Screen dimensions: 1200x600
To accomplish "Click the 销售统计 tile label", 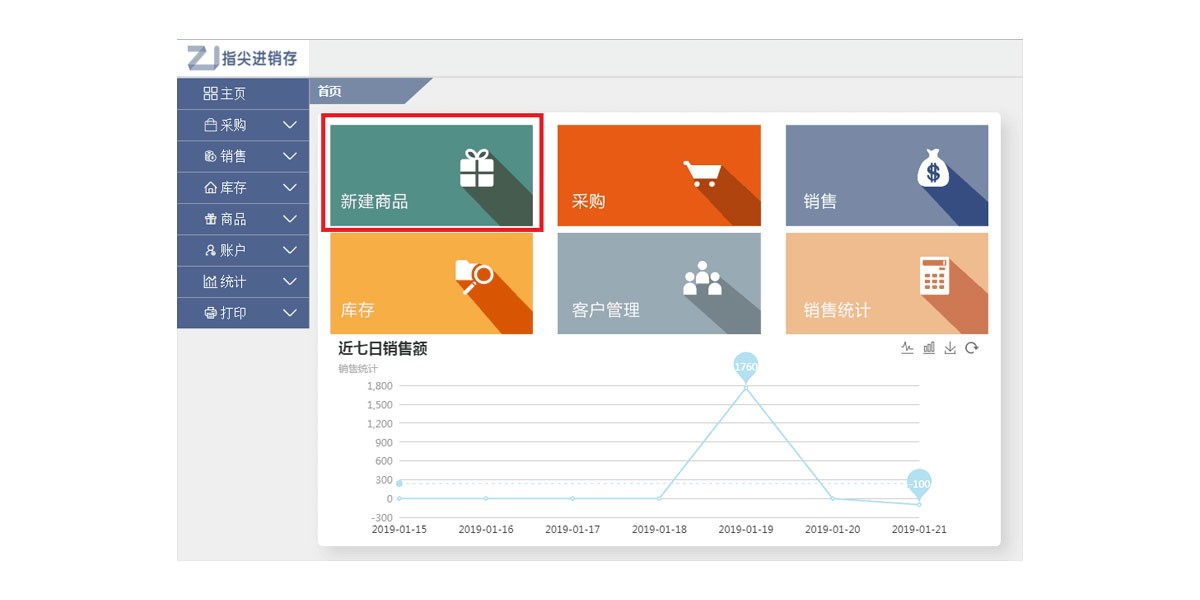I will click(x=837, y=311).
